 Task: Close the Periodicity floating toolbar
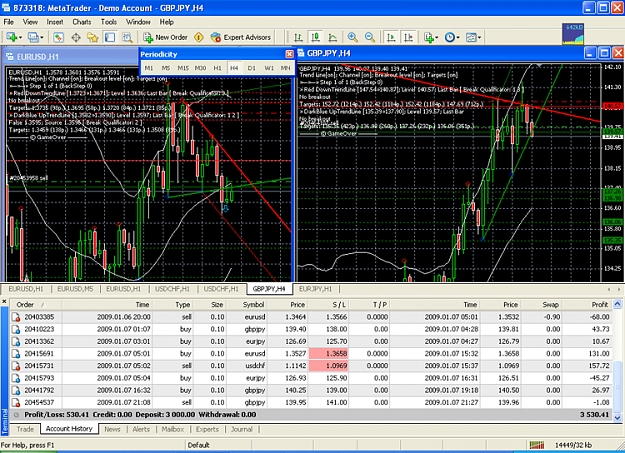pos(290,54)
